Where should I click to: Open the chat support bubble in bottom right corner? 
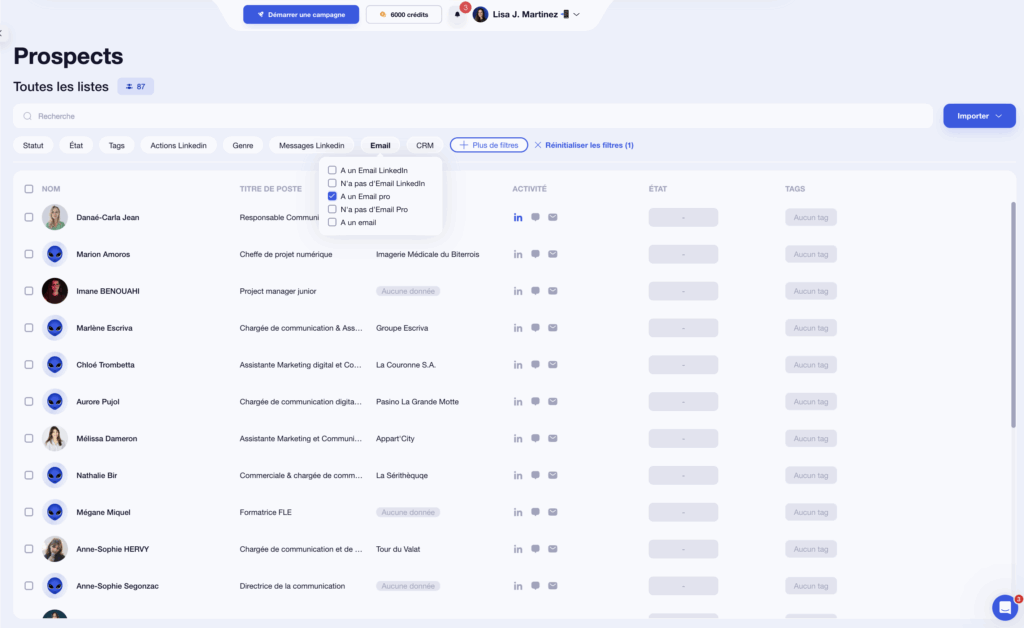(1004, 608)
